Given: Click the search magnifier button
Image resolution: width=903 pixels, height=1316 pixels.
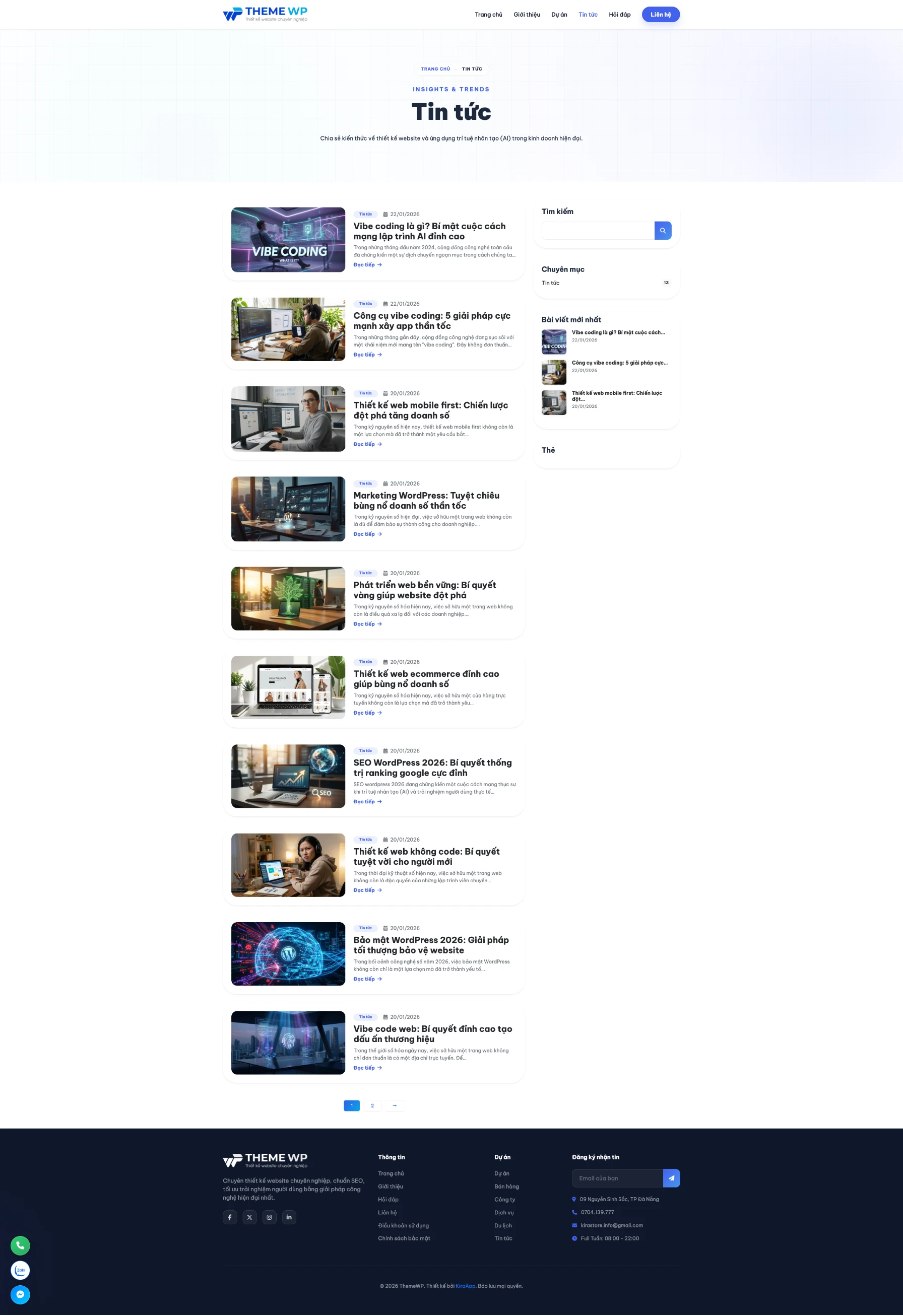Looking at the screenshot, I should coord(662,231).
